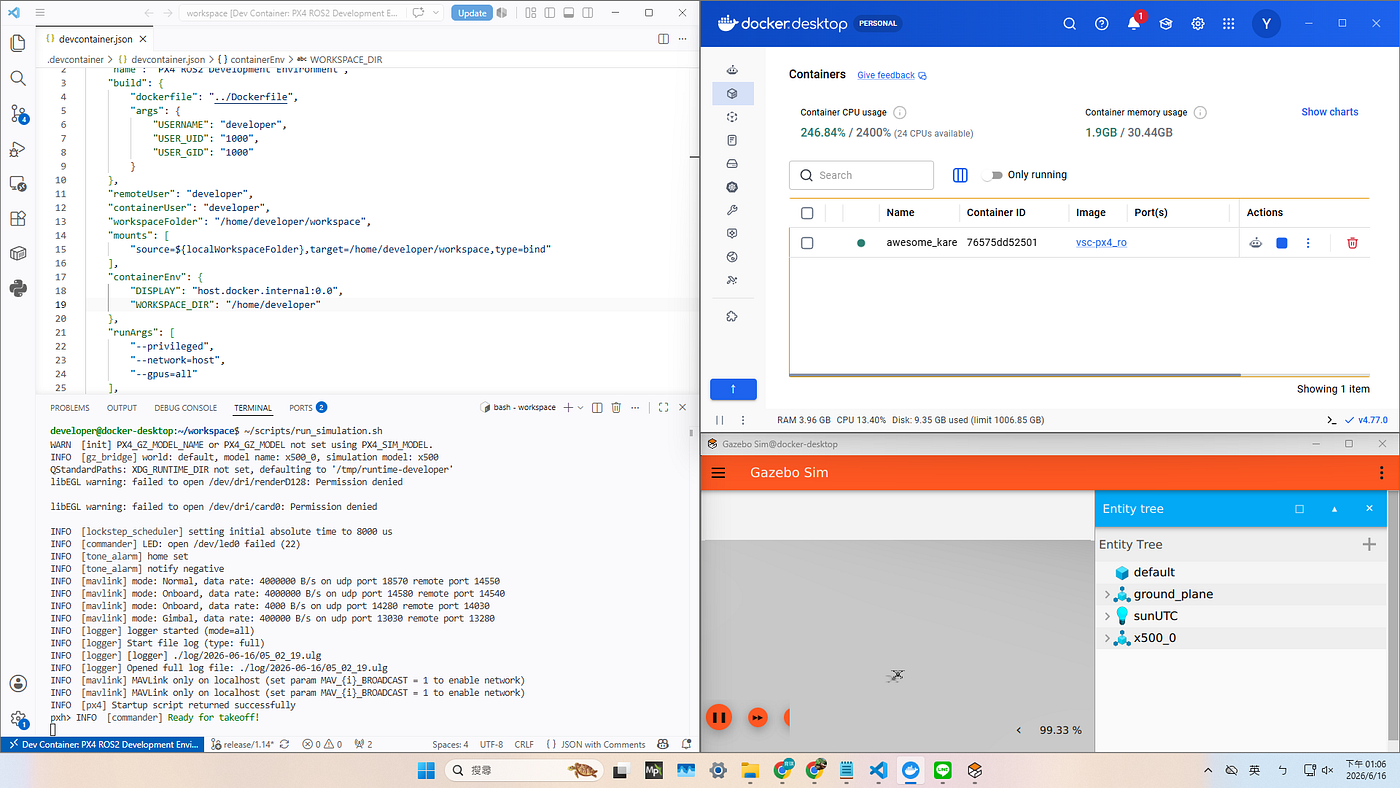Viewport: 1400px width, 788px height.
Task: Open the Manage gear in VS Code
Action: pyautogui.click(x=17, y=719)
